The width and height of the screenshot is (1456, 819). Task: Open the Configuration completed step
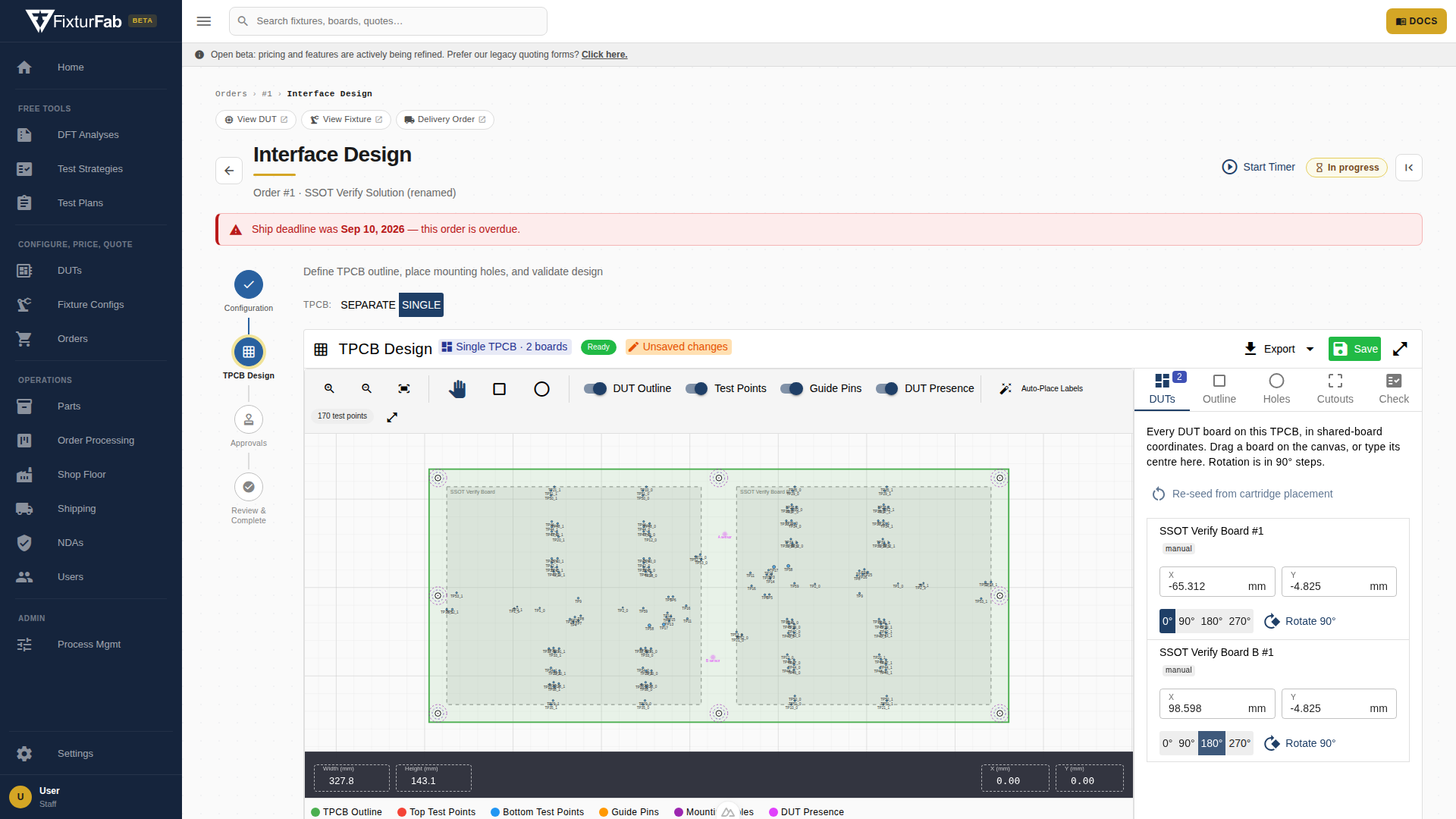click(249, 284)
